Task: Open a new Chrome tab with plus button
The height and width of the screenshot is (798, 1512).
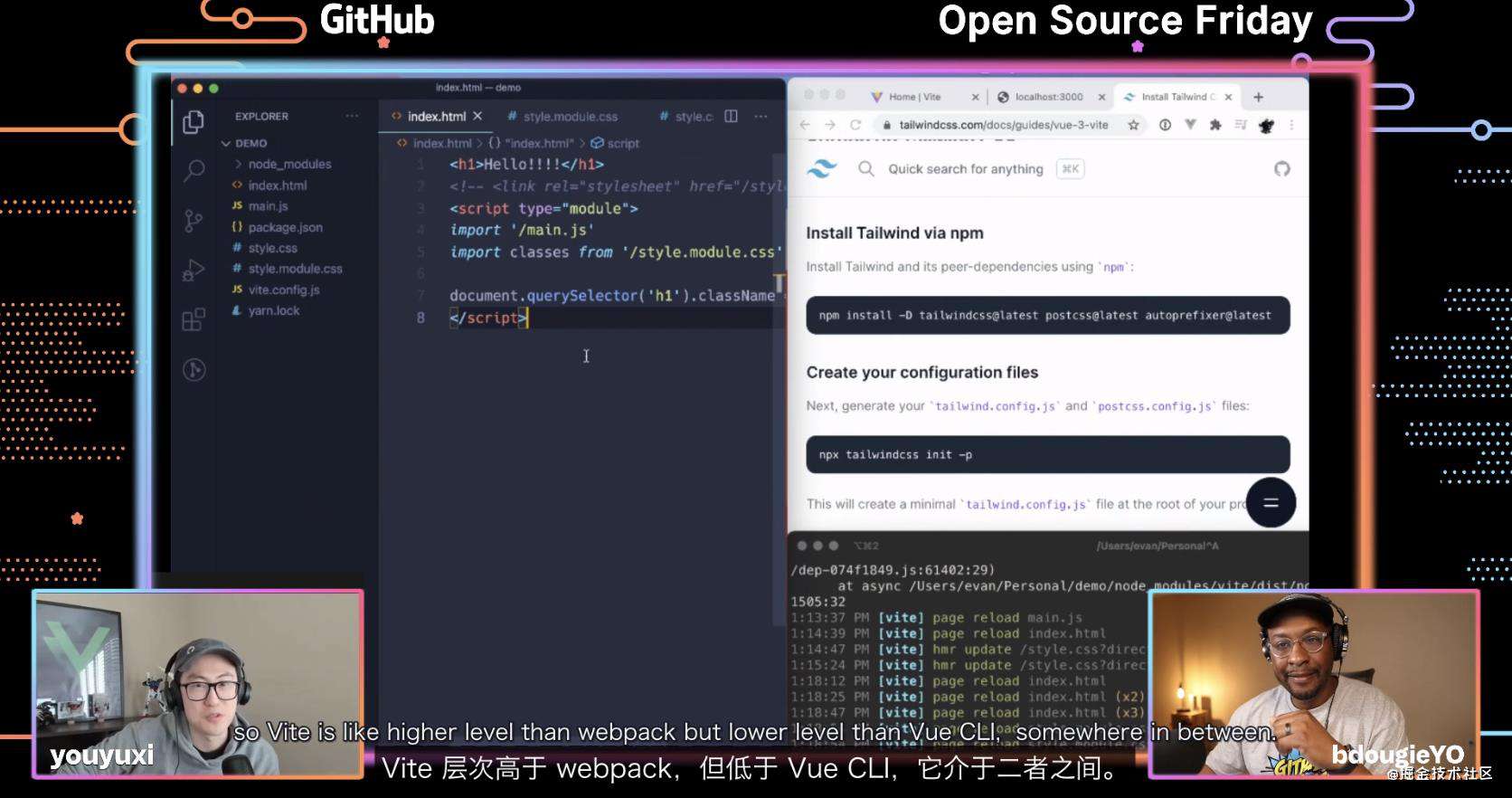Action: tap(1258, 97)
